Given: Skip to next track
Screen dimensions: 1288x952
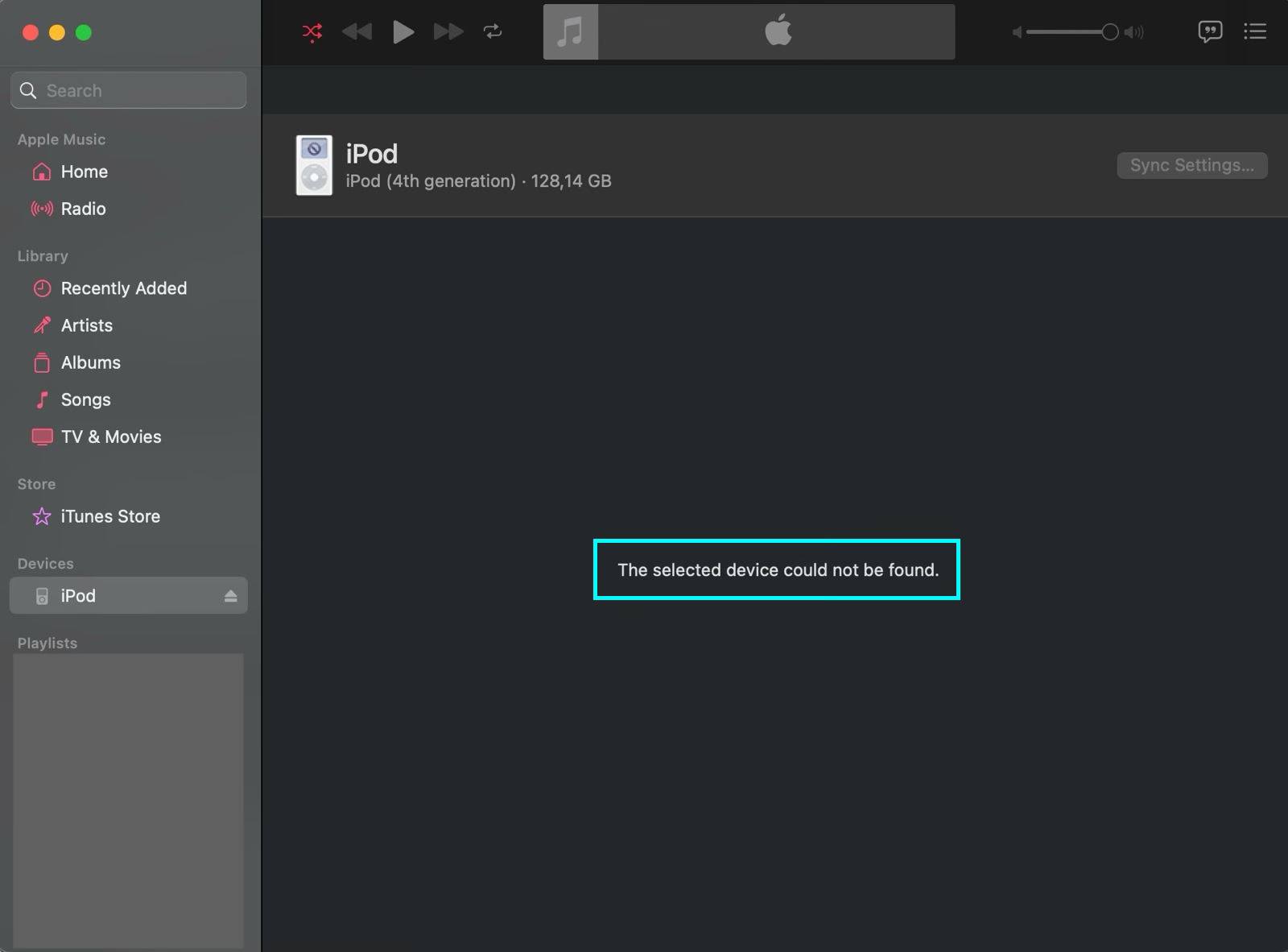Looking at the screenshot, I should coord(448,31).
